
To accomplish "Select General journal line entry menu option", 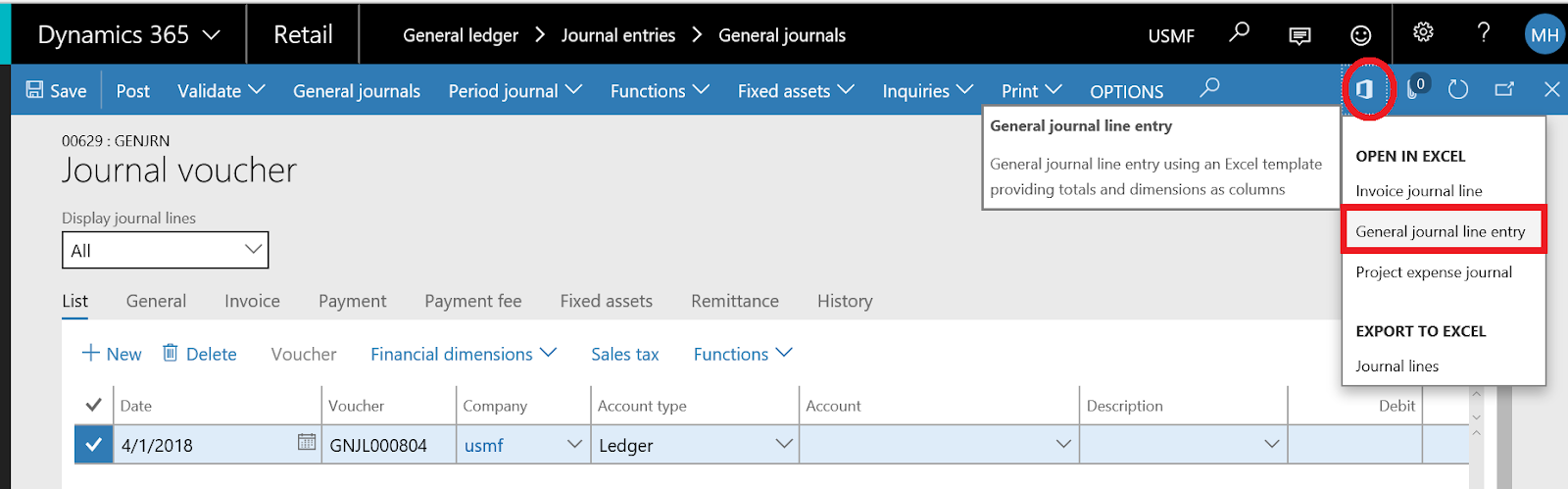I will click(x=1440, y=231).
